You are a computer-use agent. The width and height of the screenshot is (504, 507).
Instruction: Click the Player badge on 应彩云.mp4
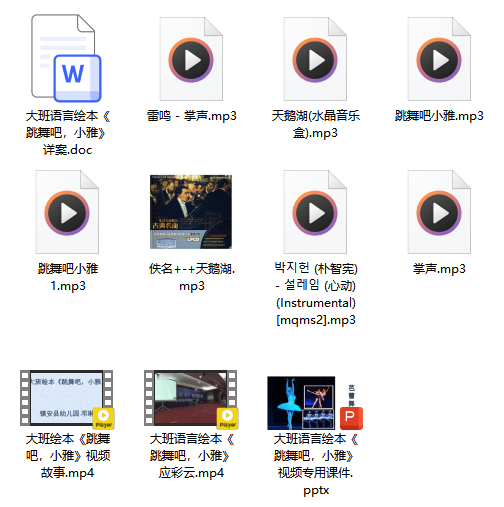tap(228, 418)
